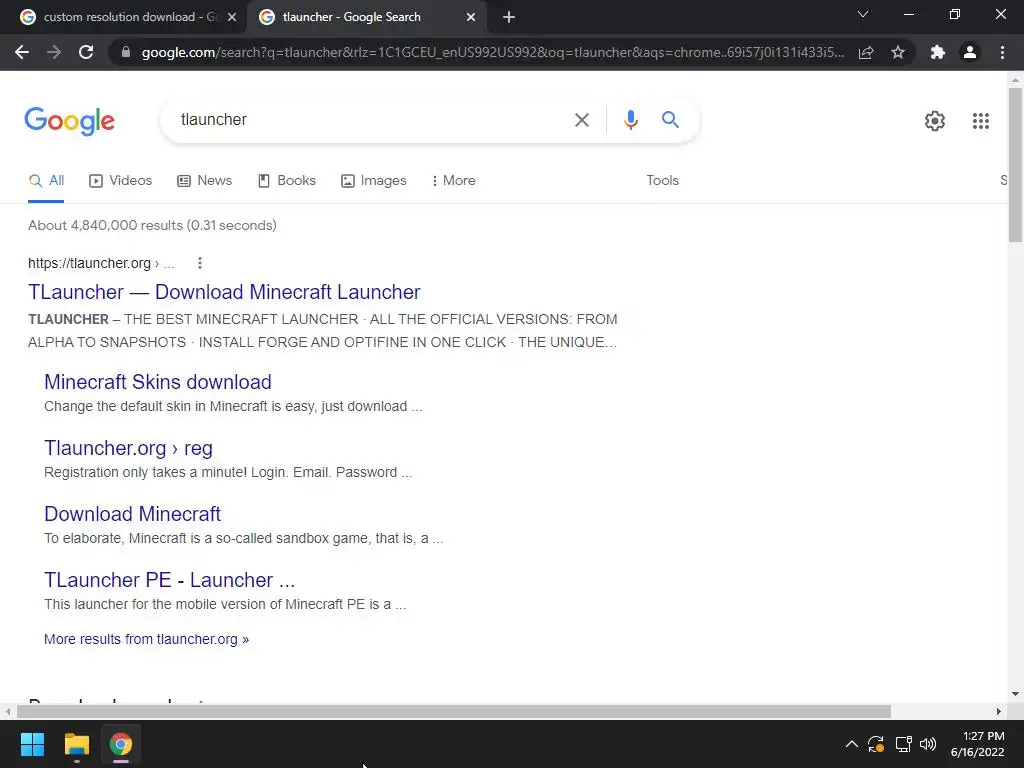1024x768 pixels.
Task: View site information via the lock icon
Action: coord(126,52)
